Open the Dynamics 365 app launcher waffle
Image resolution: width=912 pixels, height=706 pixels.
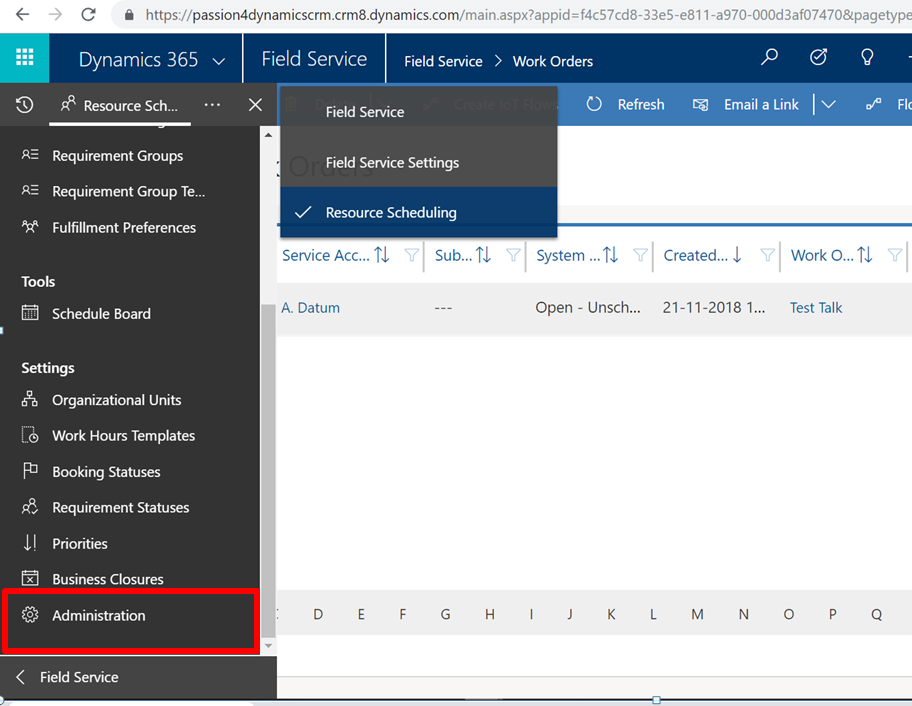24,58
